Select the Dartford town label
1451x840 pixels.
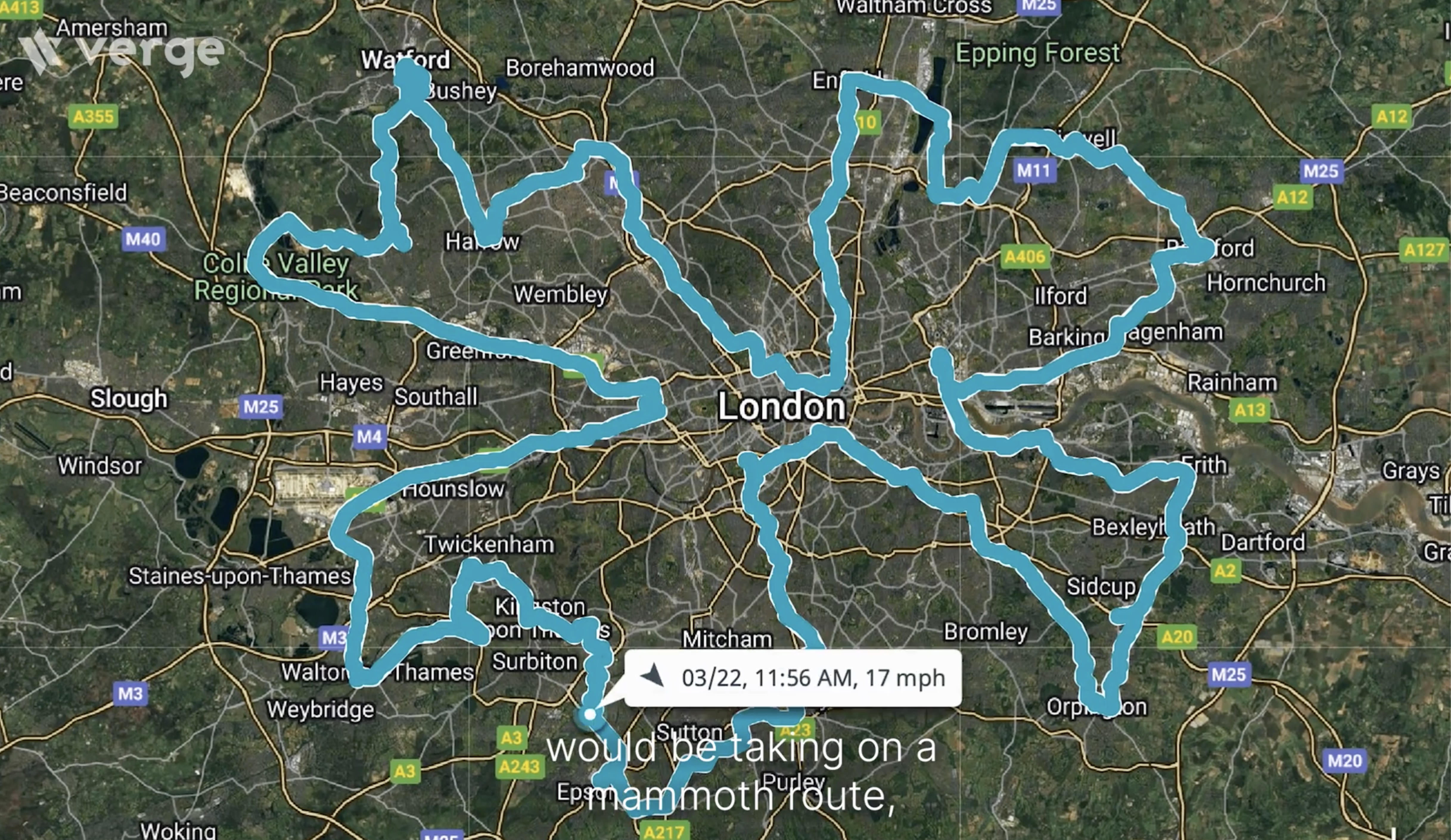coord(1263,542)
